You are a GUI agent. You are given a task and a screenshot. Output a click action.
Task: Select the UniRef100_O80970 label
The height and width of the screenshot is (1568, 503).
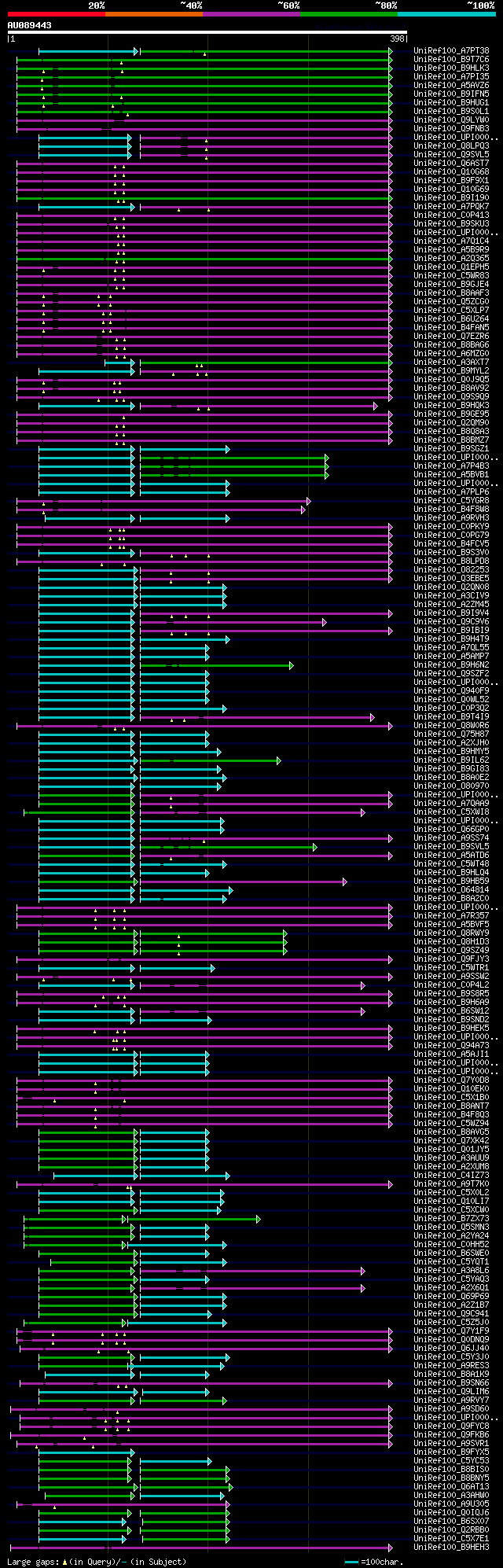(x=451, y=786)
